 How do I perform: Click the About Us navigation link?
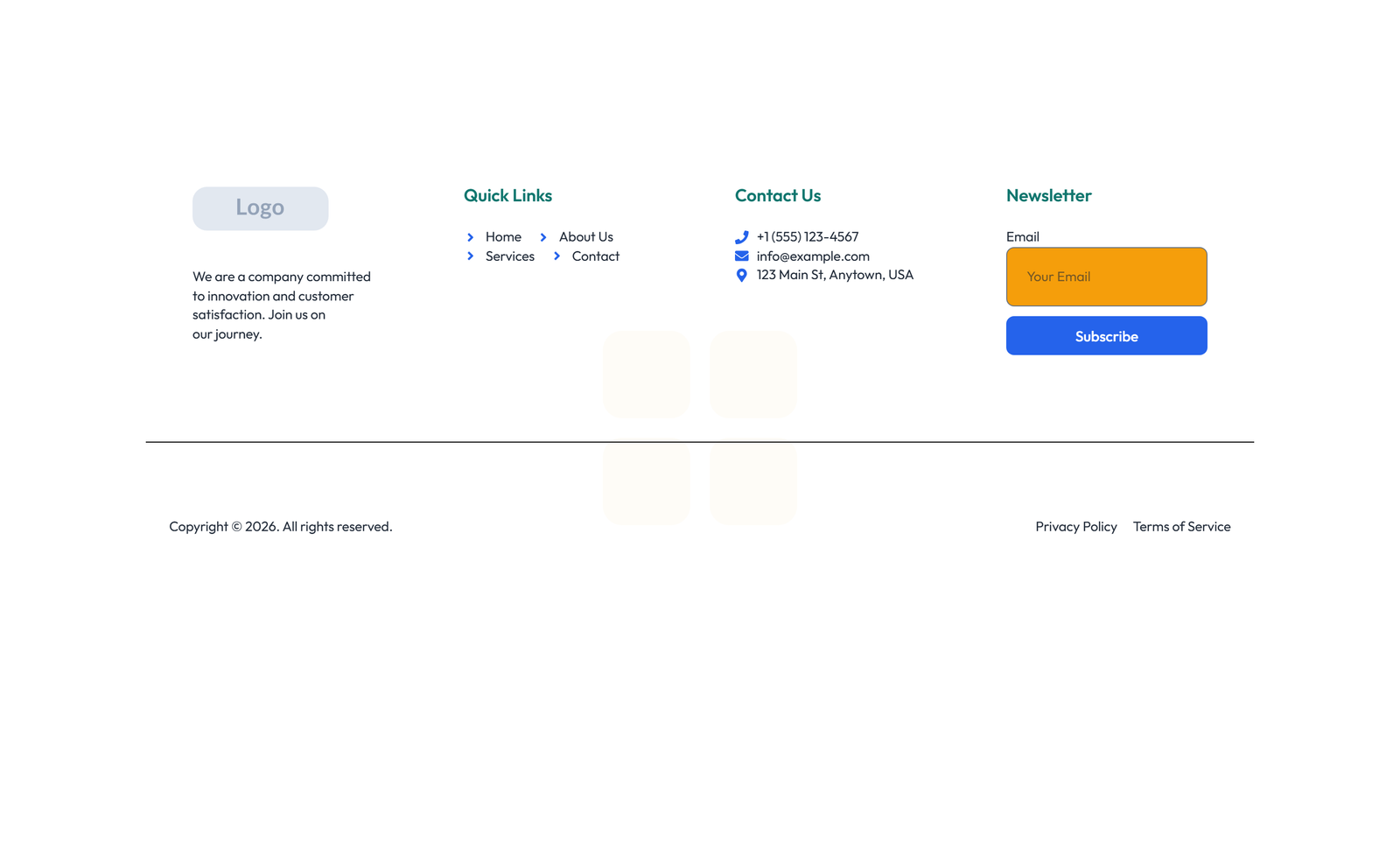(x=585, y=236)
